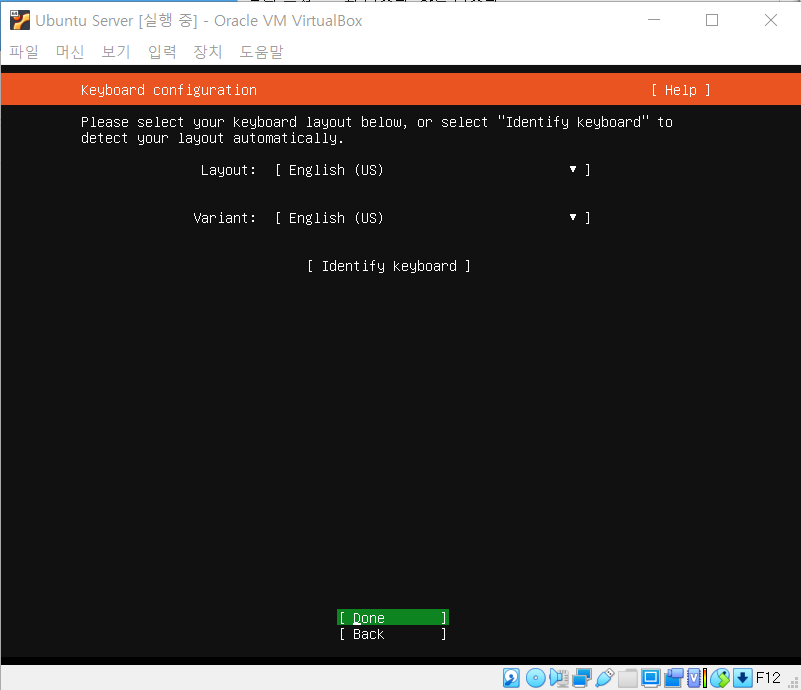Click the Keyboard configuration heading
801x690 pixels.
click(169, 90)
